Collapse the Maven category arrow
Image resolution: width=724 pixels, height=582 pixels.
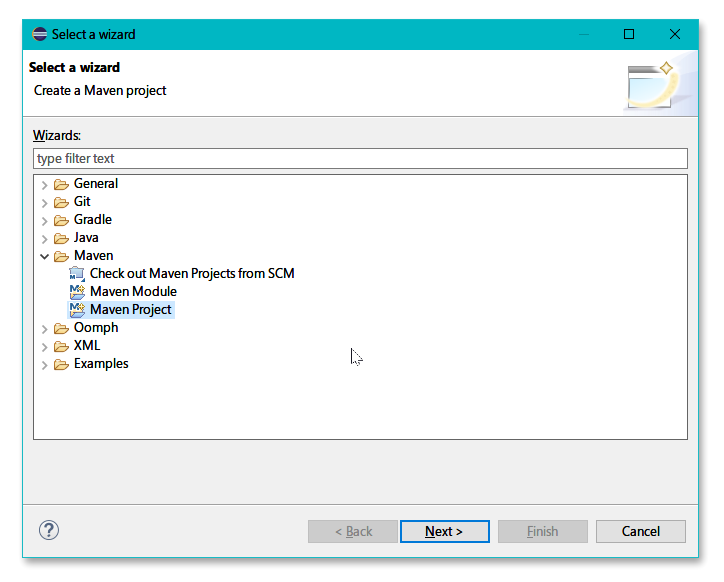point(44,256)
